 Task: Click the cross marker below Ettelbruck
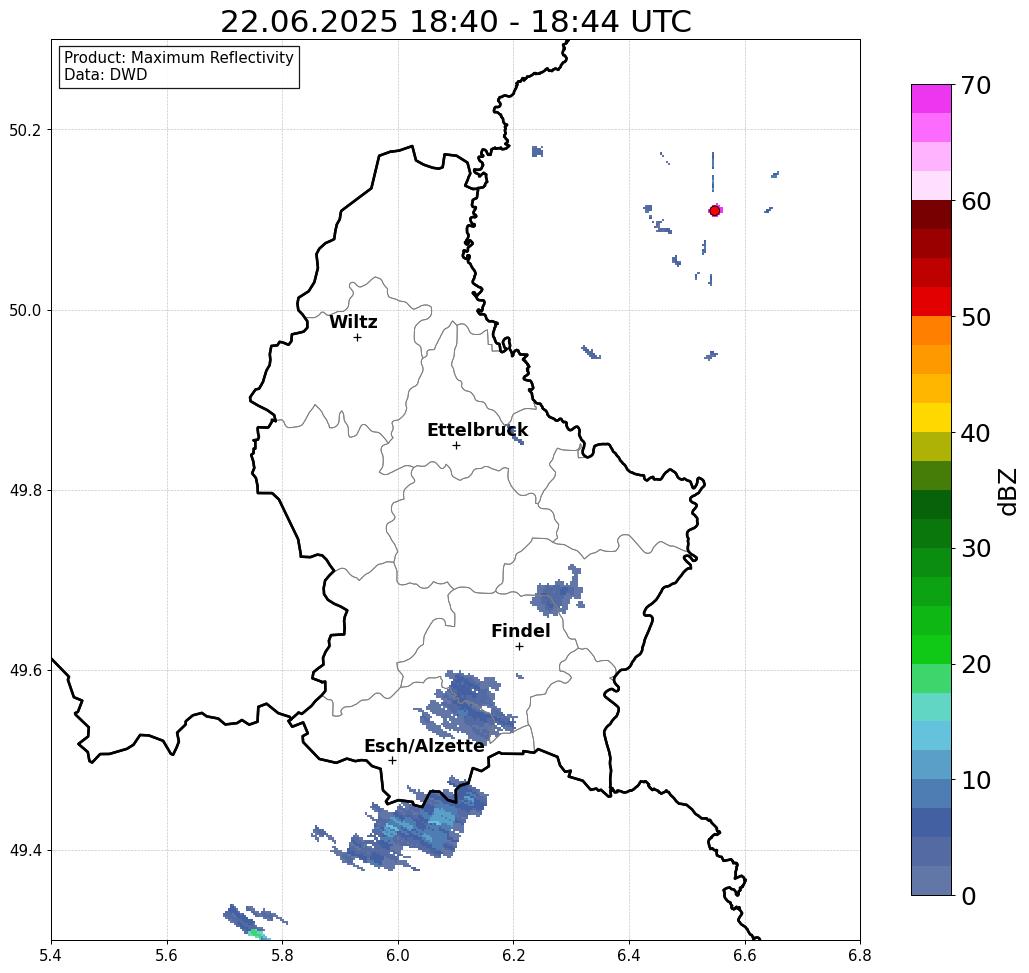tap(457, 445)
